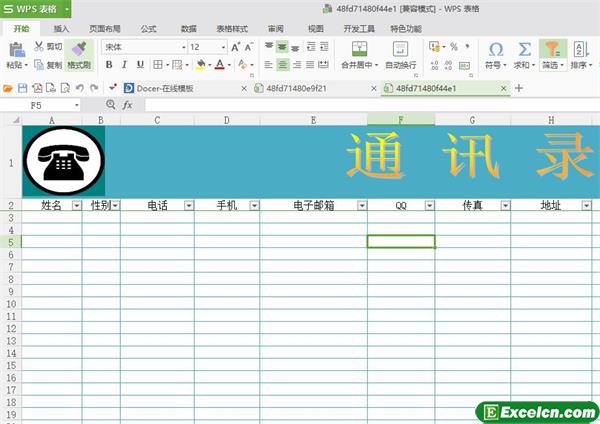Click the open folder quick icon
Image resolution: width=600 pixels, height=424 pixels.
point(8,88)
